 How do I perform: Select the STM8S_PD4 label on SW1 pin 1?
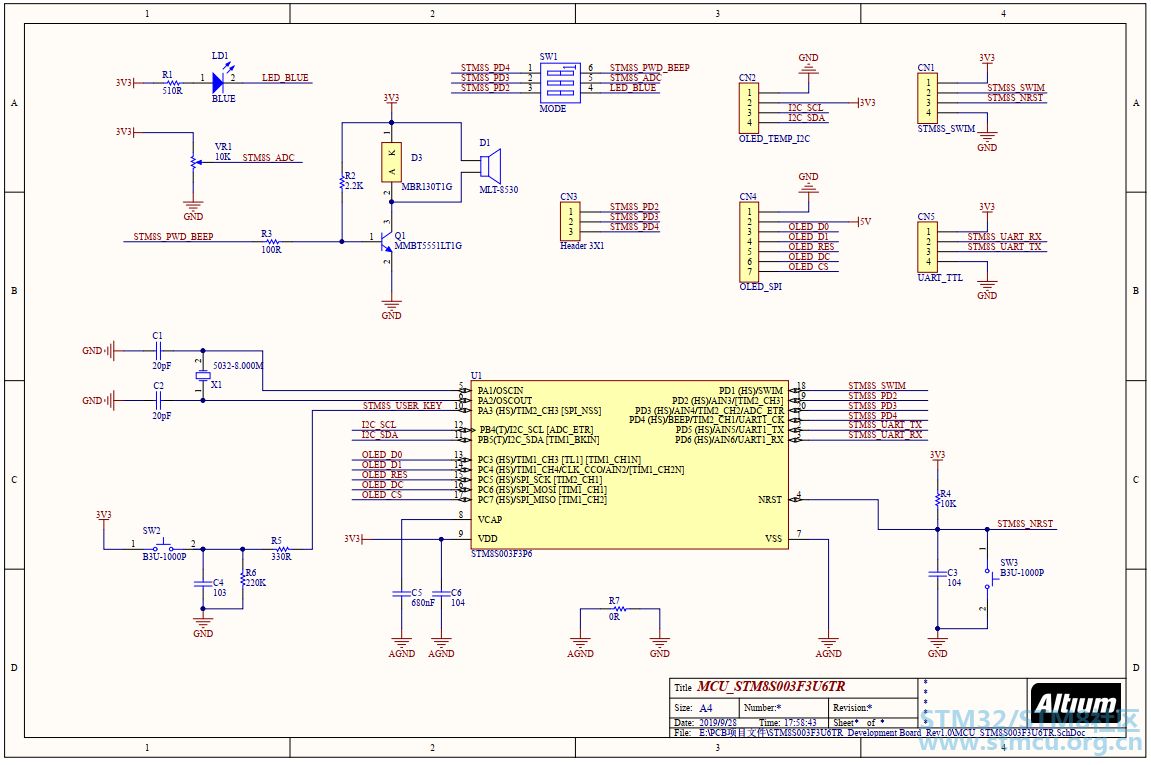485,68
